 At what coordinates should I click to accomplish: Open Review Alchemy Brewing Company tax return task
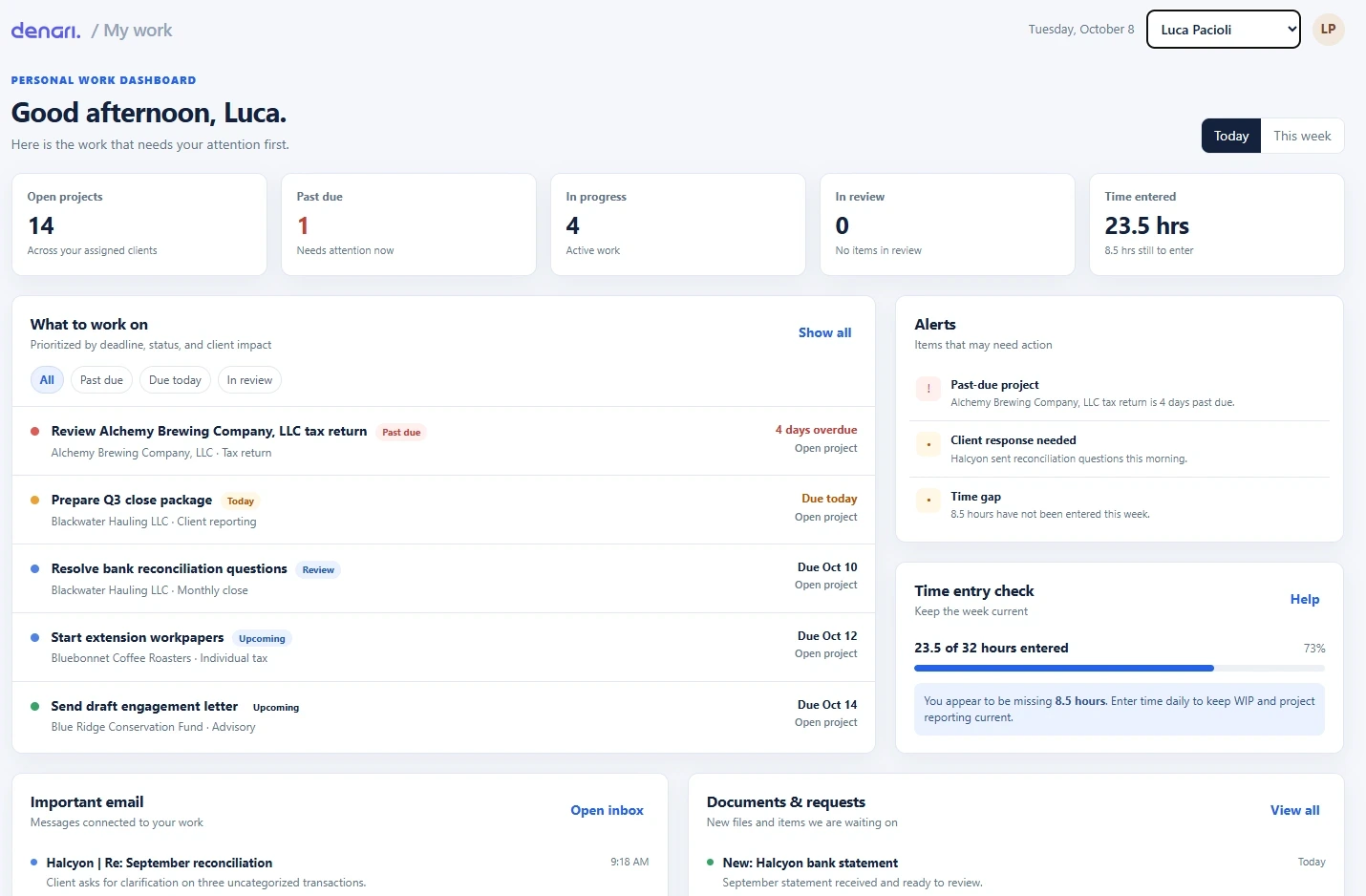(x=443, y=441)
